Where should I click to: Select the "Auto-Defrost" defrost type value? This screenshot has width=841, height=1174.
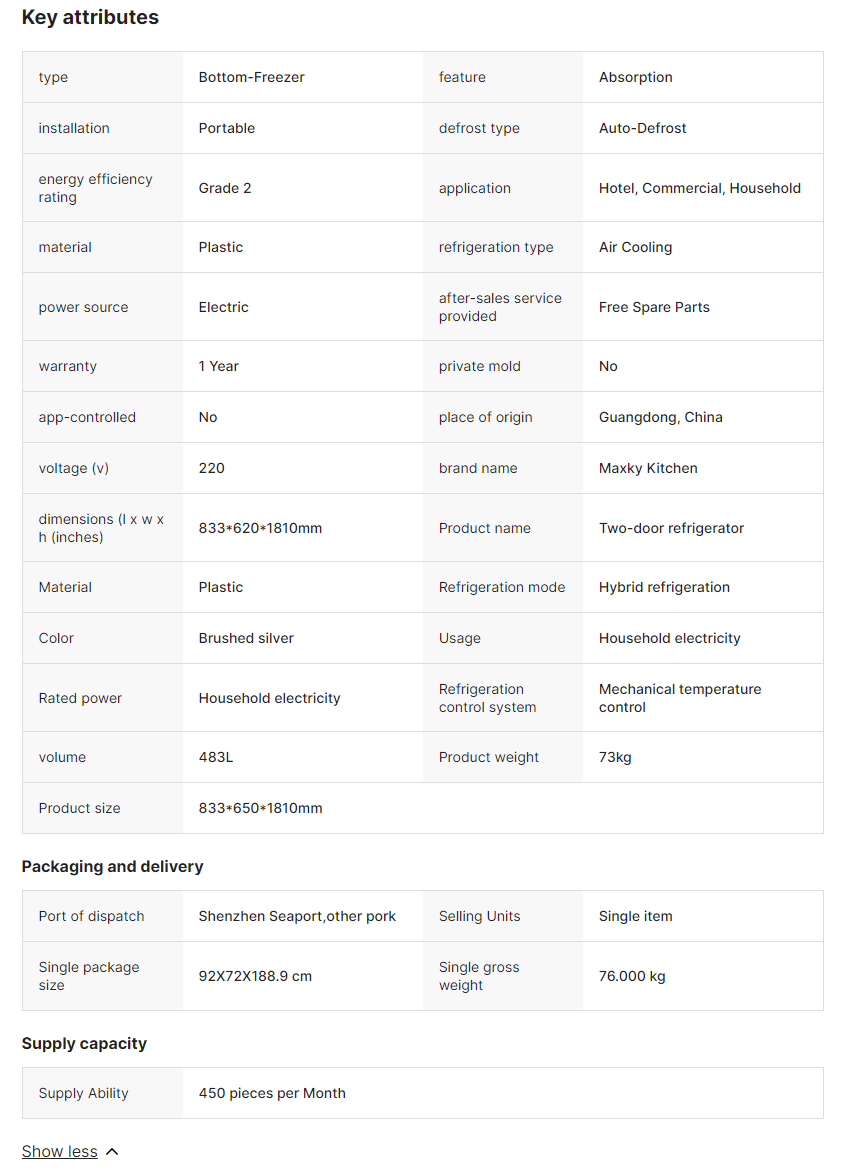642,128
